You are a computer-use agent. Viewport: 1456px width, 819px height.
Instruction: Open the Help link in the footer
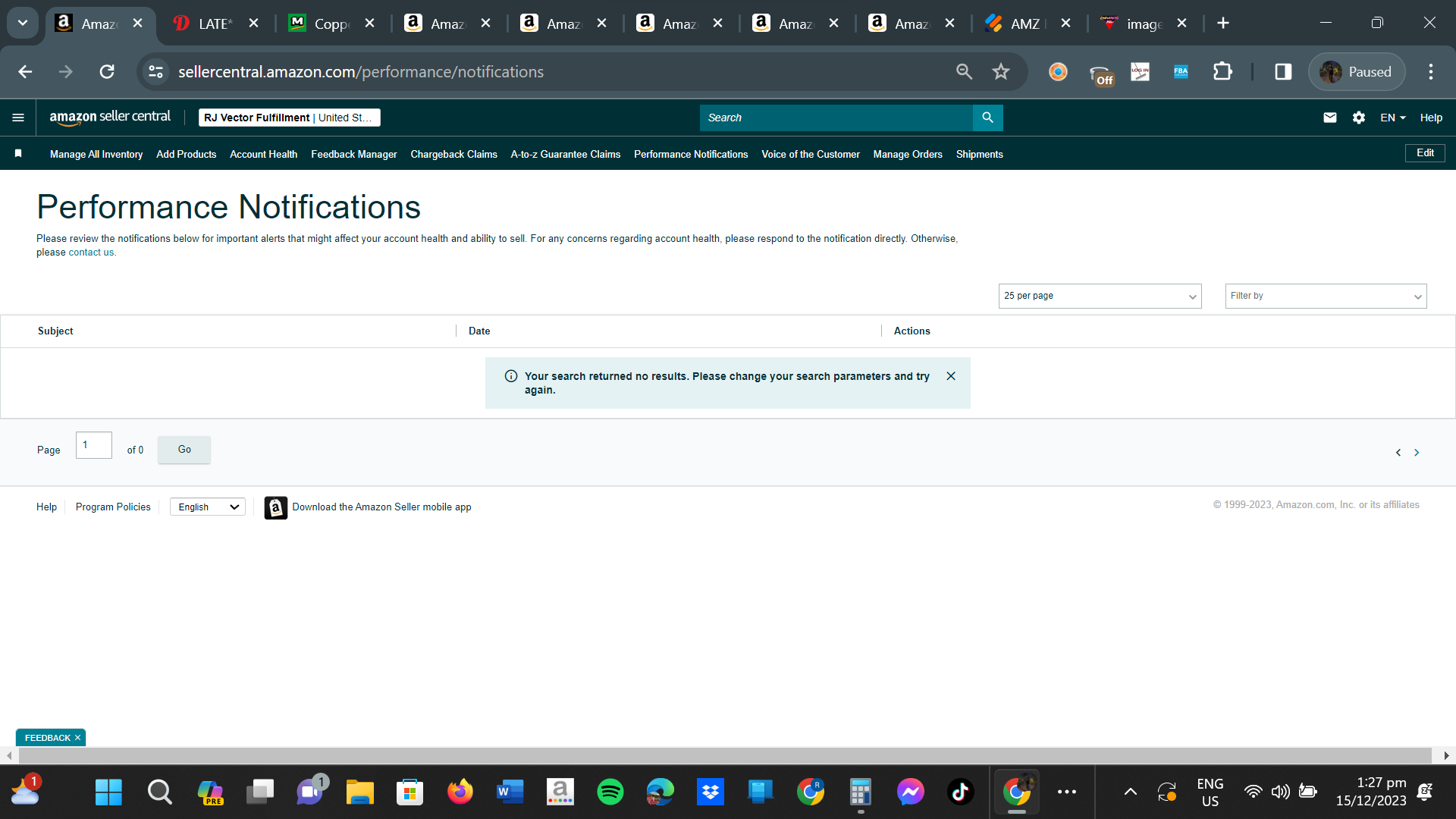tap(46, 507)
